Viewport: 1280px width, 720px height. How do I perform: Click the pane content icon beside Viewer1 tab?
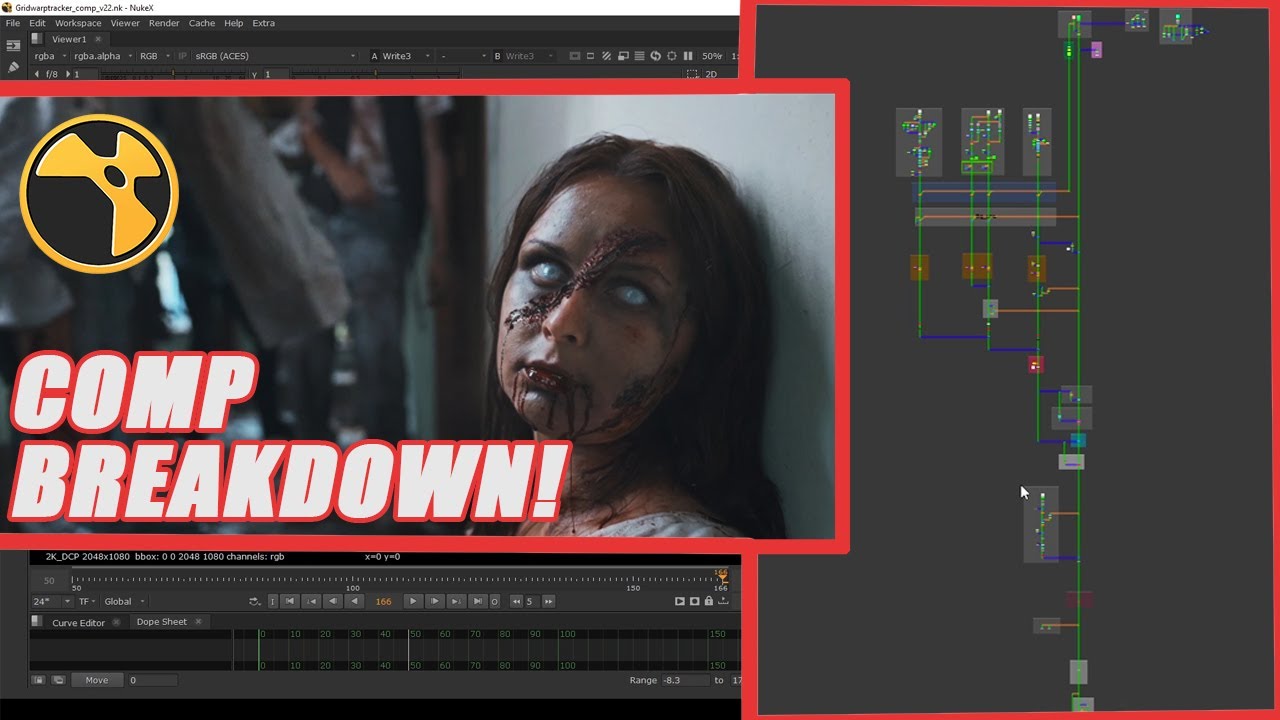pos(37,39)
